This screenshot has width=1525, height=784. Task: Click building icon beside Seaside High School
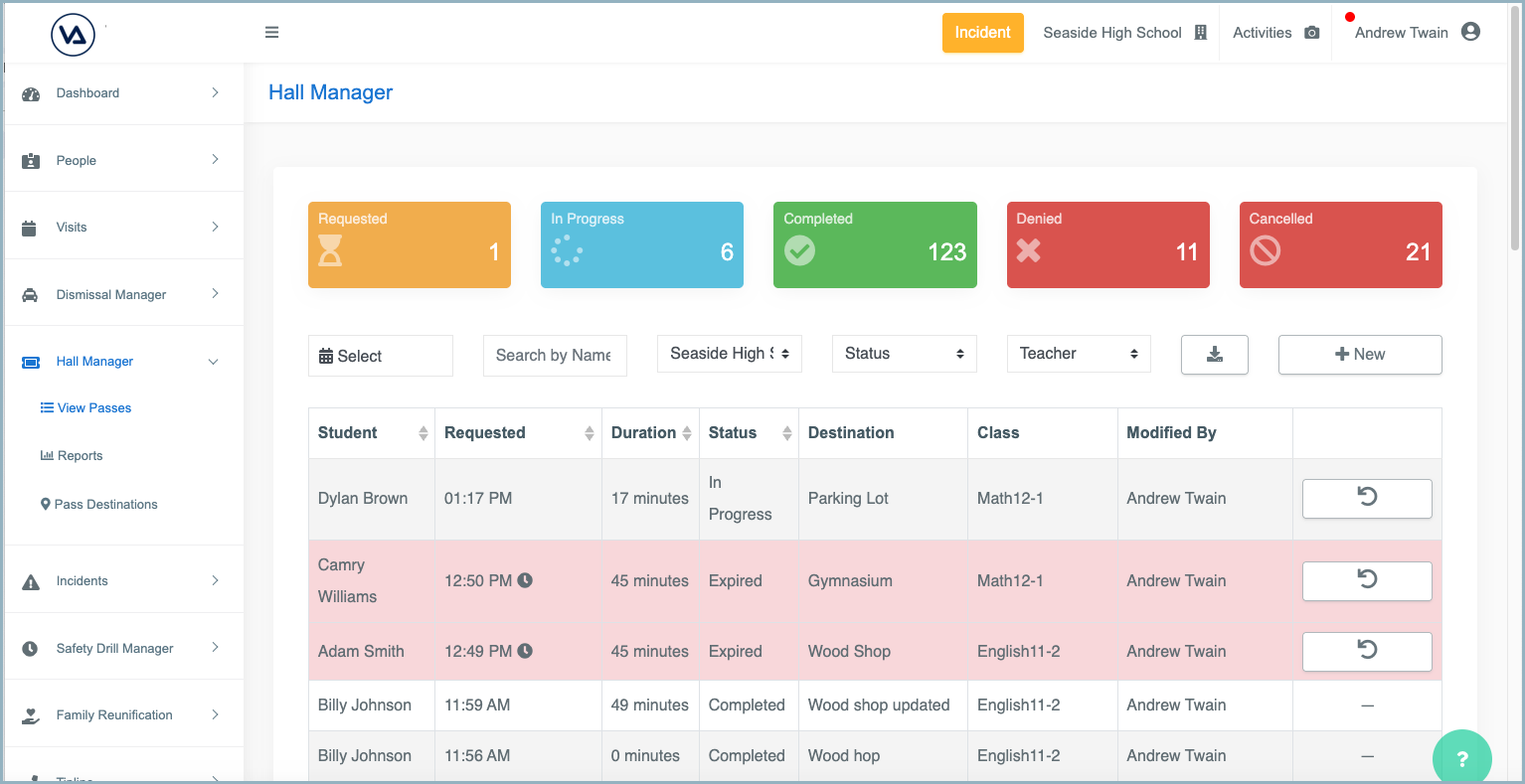tap(1200, 33)
